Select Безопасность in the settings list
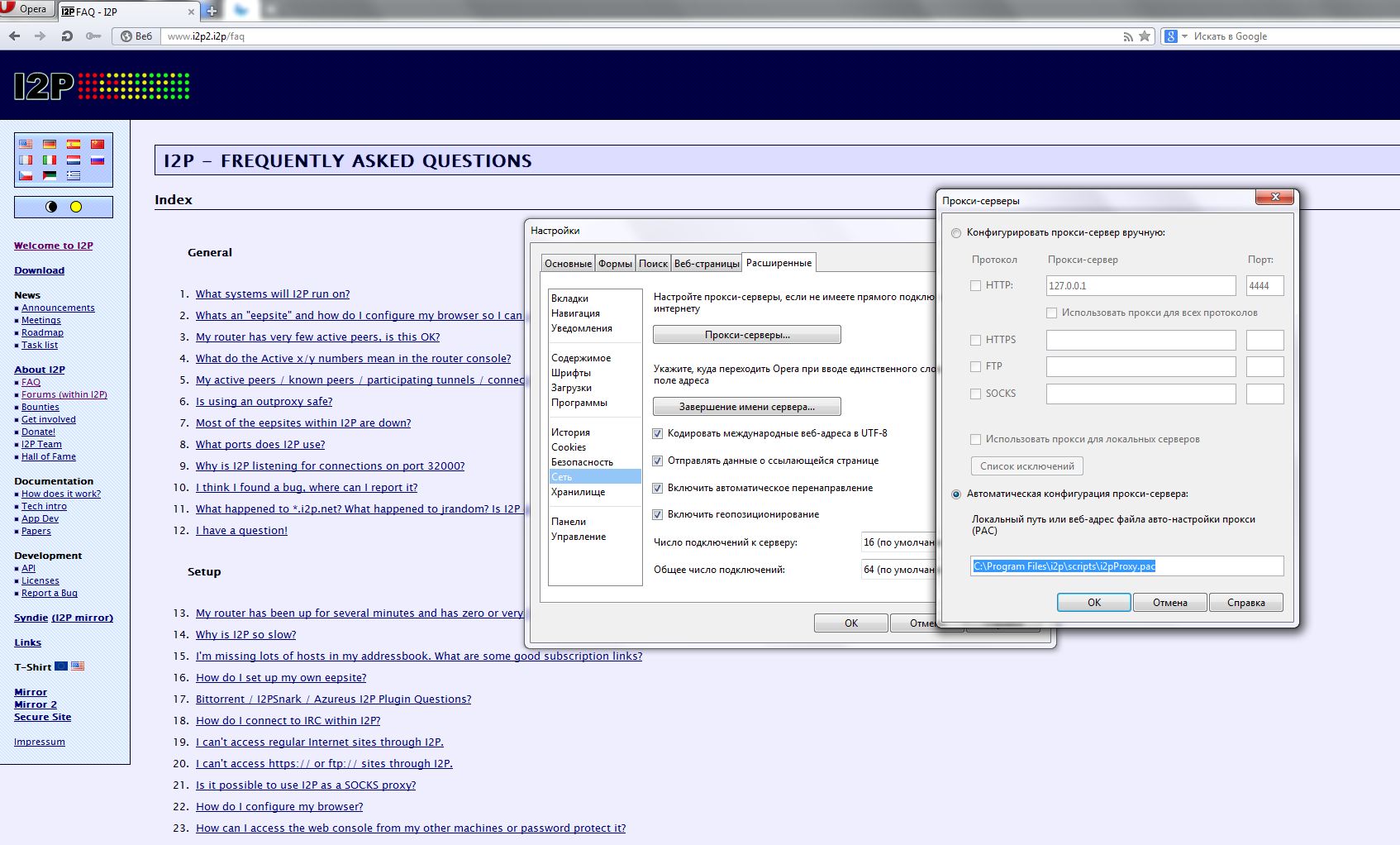 (x=582, y=462)
